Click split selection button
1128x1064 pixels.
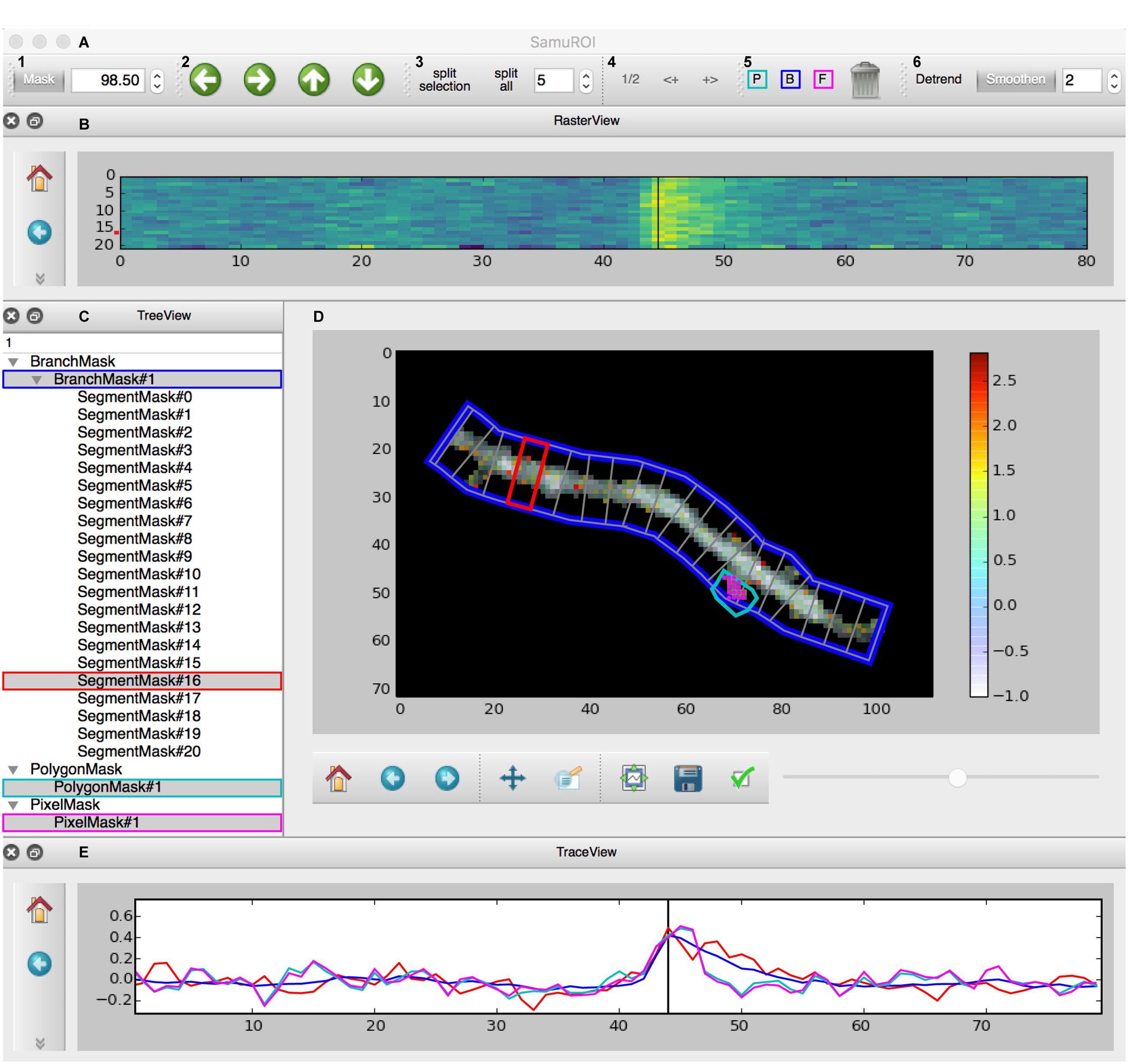(x=444, y=79)
